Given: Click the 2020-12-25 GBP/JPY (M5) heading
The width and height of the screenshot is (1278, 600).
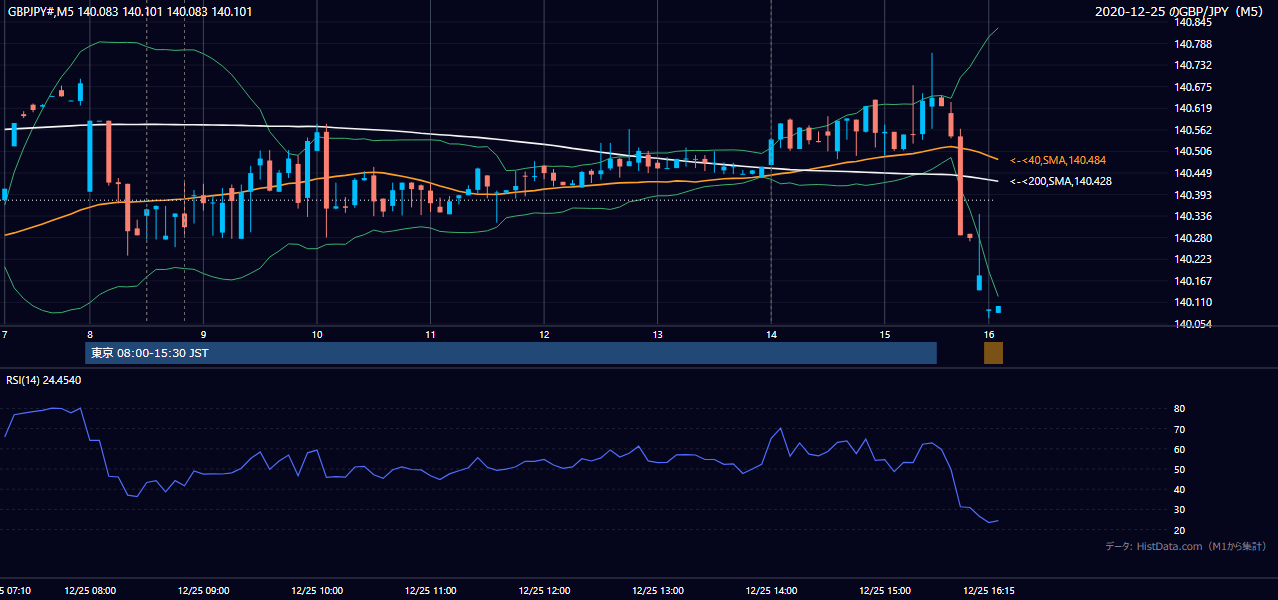Looking at the screenshot, I should [x=1180, y=12].
